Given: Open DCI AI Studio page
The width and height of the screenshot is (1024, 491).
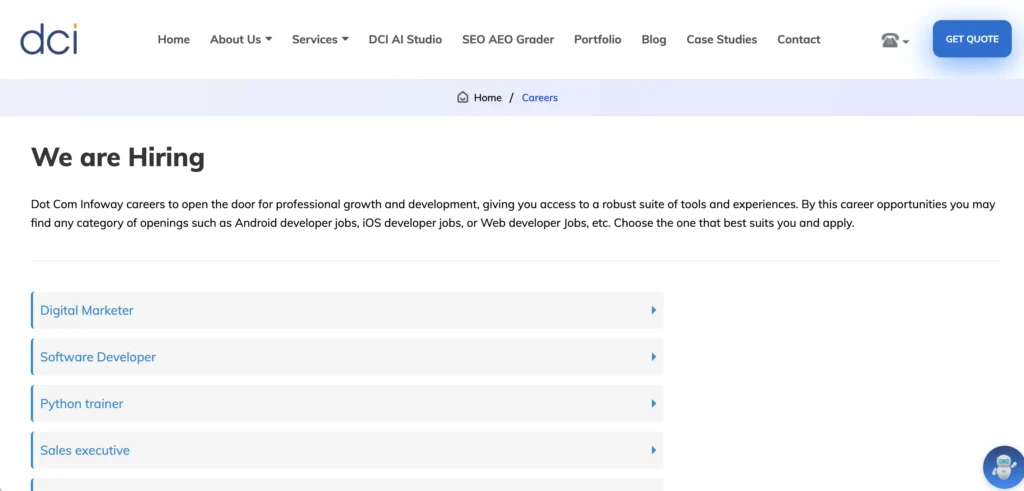Looking at the screenshot, I should coord(405,39).
